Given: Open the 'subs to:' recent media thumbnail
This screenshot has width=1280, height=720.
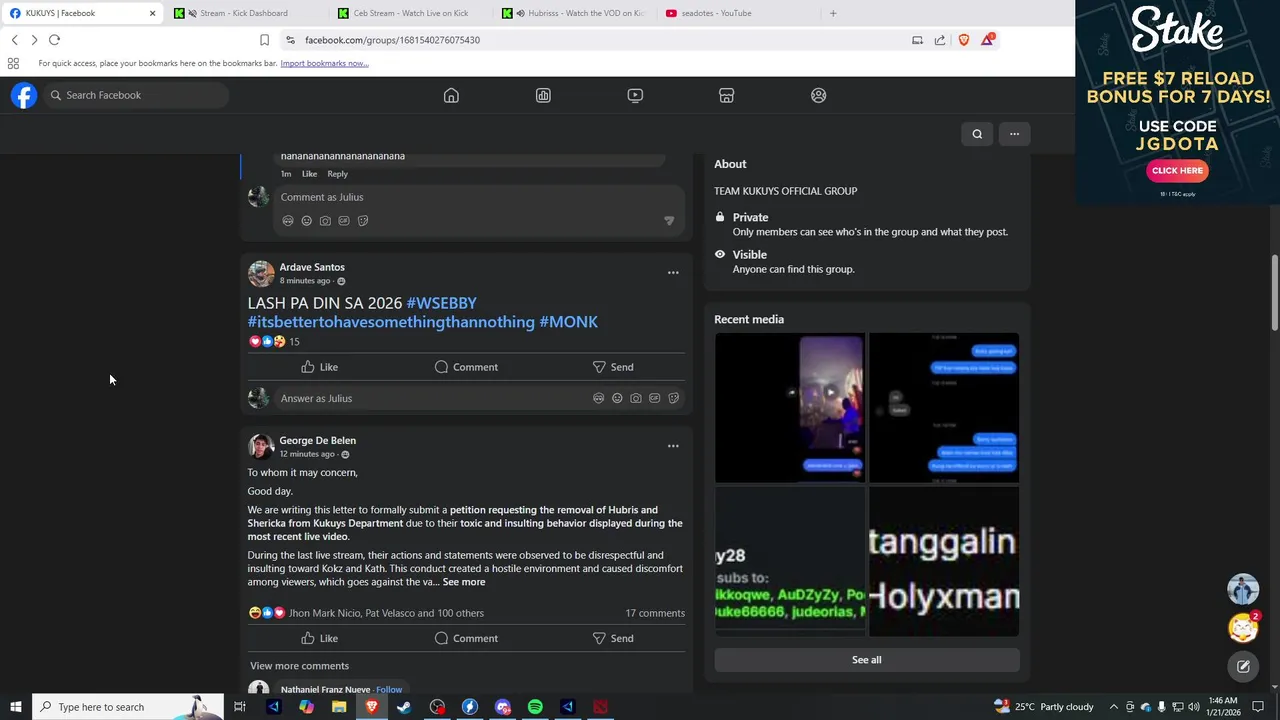Looking at the screenshot, I should [790, 562].
